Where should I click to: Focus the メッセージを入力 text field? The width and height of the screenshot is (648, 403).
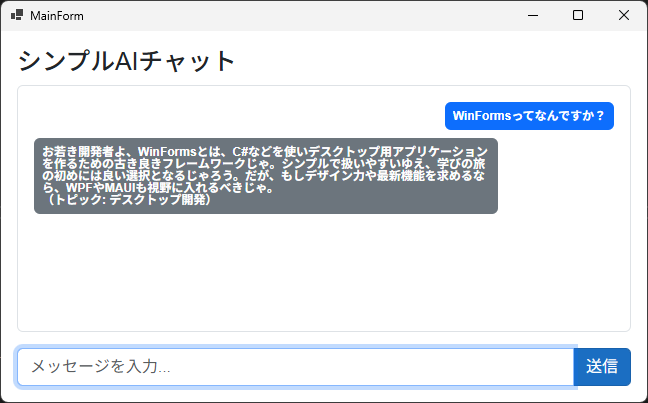[x=295, y=367]
